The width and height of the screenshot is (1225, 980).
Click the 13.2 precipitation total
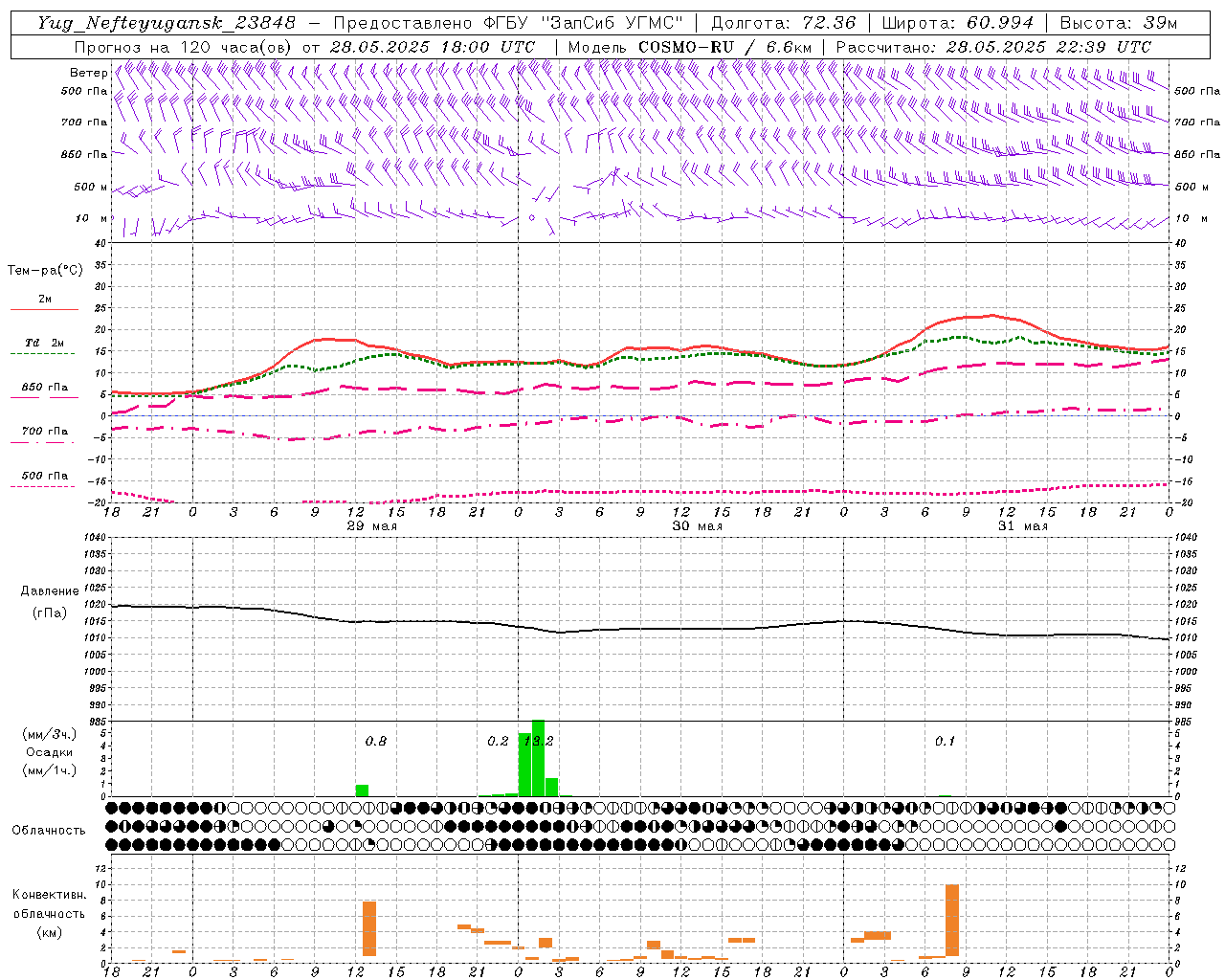tap(539, 741)
